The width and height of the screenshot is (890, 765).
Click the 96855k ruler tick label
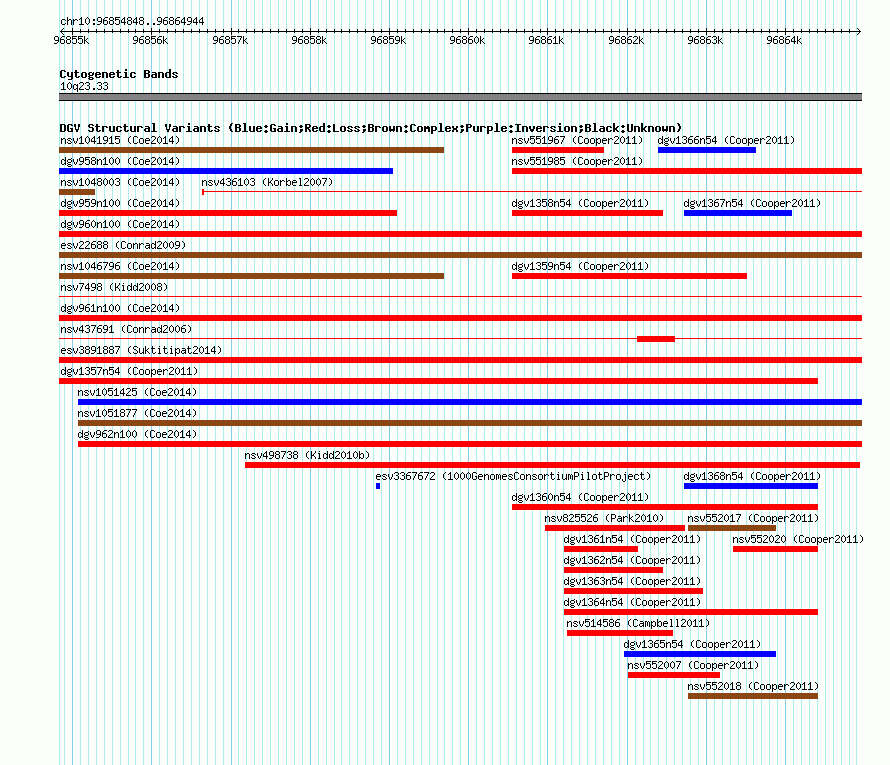coord(71,40)
